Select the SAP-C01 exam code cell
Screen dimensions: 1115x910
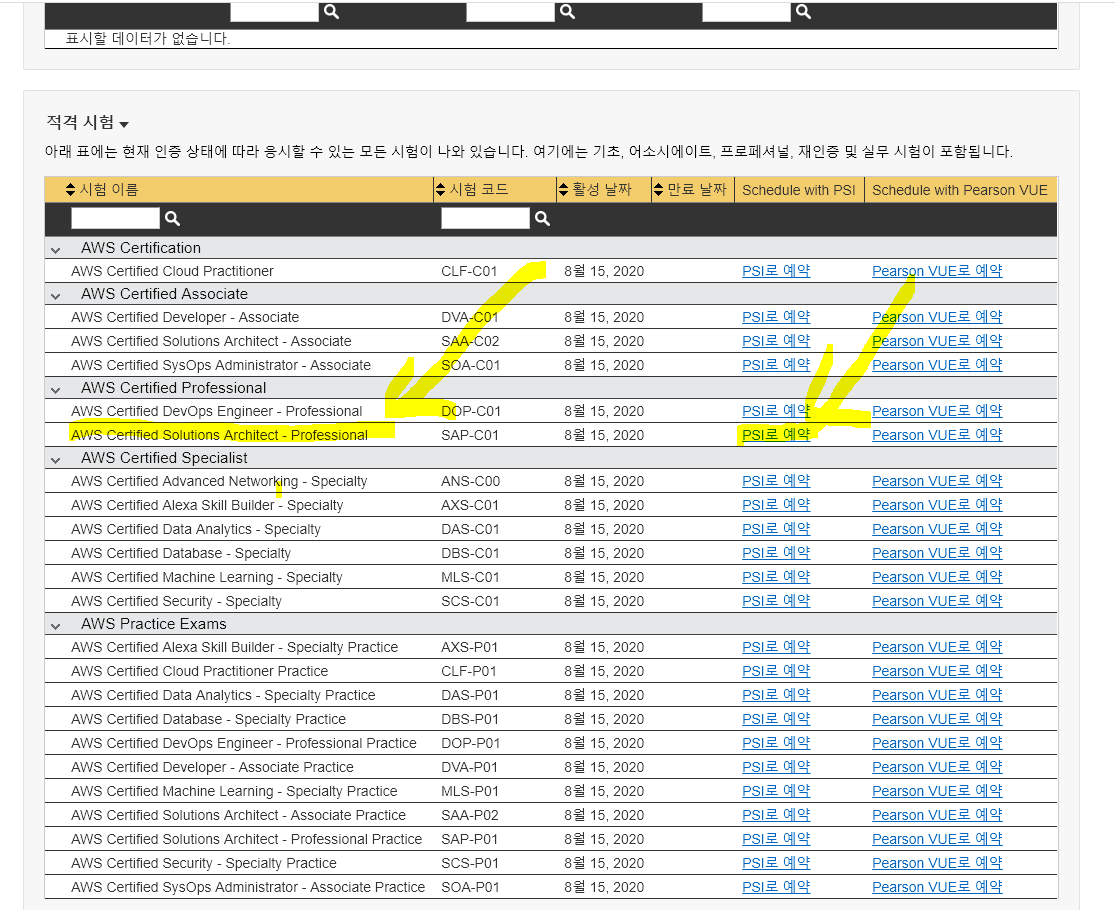(469, 435)
